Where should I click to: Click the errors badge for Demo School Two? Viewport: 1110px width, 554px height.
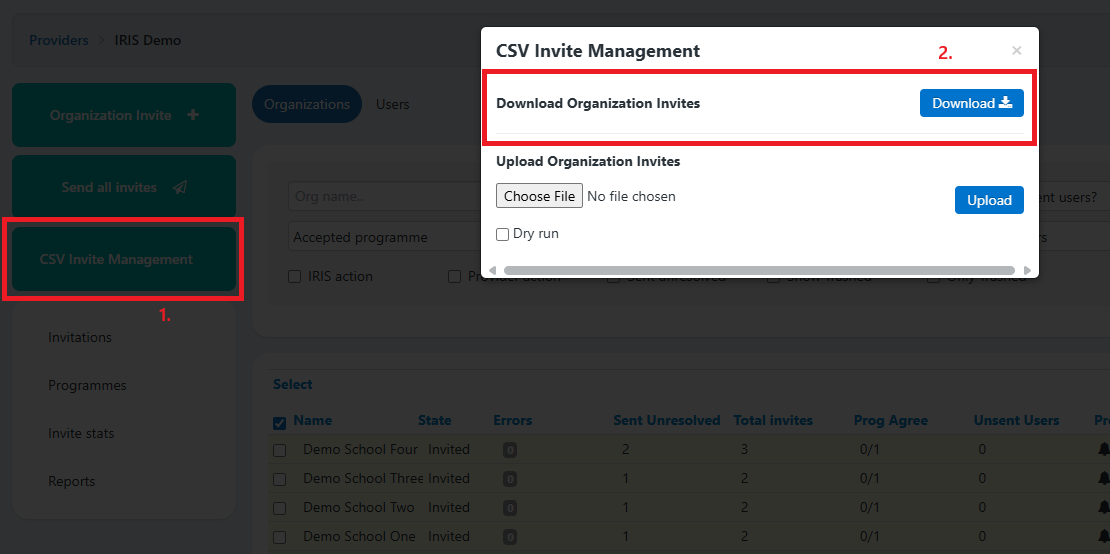(x=510, y=508)
